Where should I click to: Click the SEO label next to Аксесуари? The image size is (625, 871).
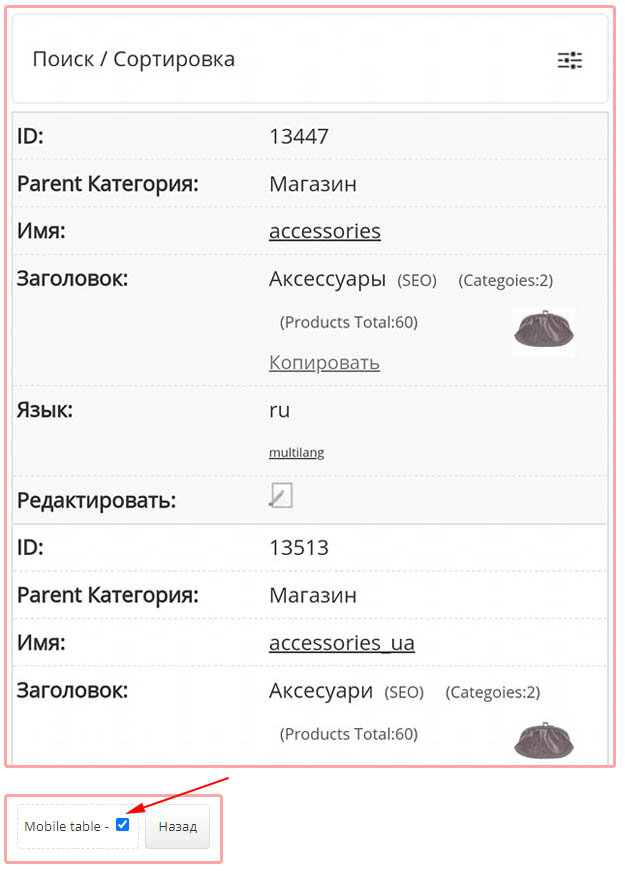pos(404,692)
